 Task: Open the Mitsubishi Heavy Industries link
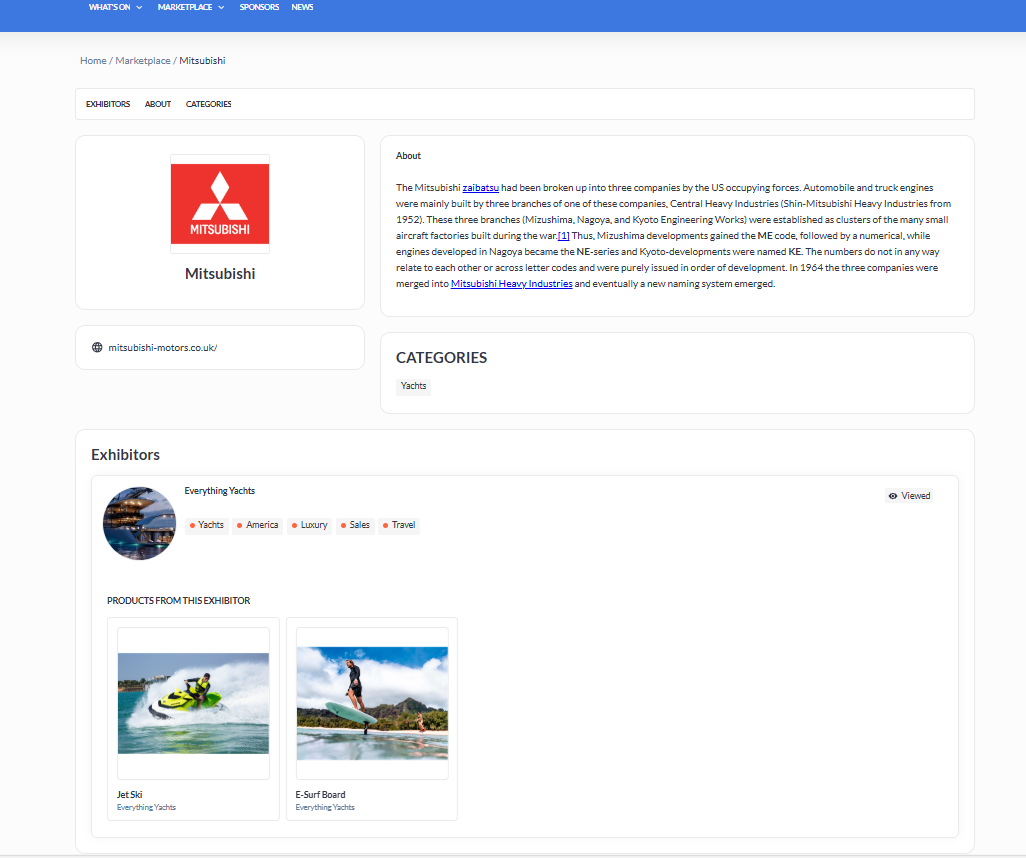(511, 284)
